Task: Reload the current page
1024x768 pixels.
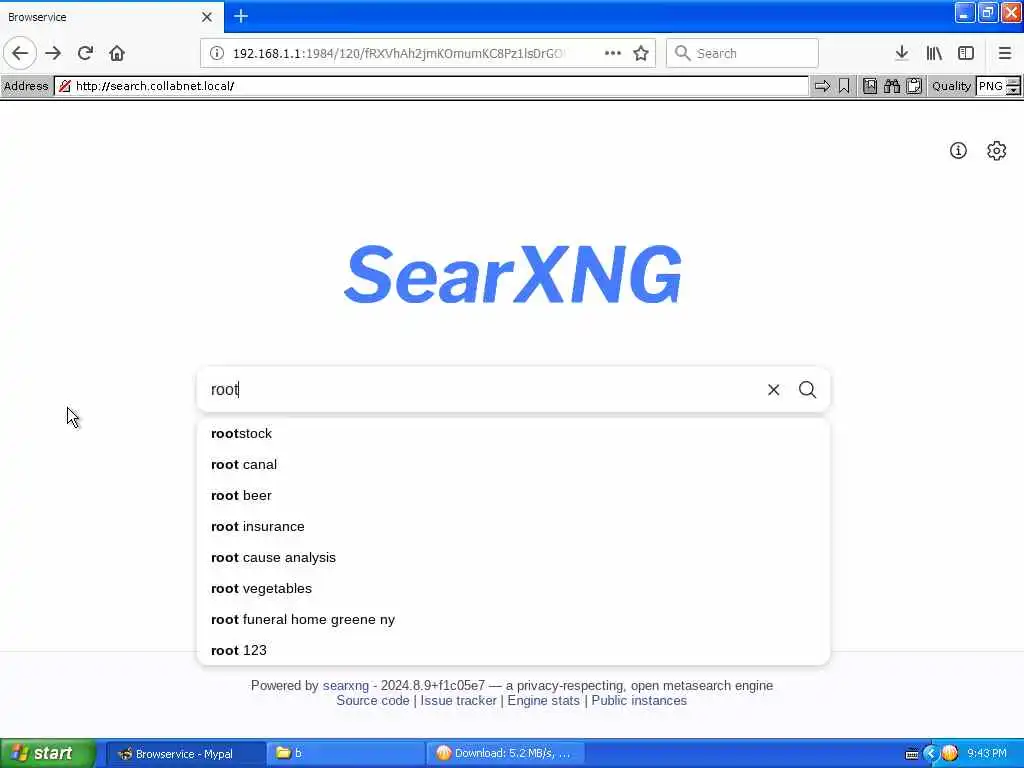Action: pyautogui.click(x=85, y=53)
